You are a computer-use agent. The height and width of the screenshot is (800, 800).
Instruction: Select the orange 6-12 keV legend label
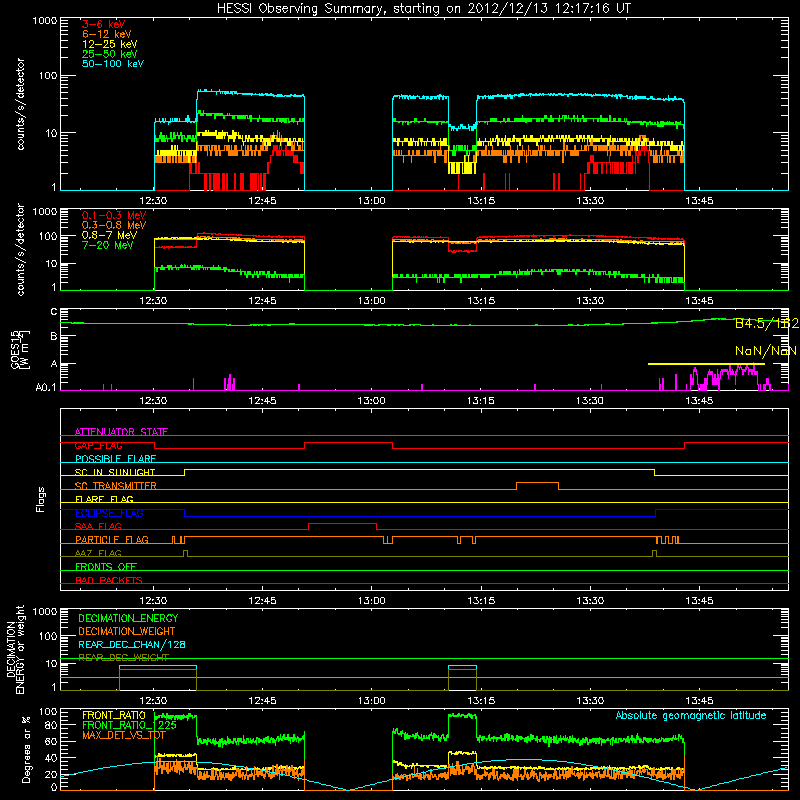(107, 34)
